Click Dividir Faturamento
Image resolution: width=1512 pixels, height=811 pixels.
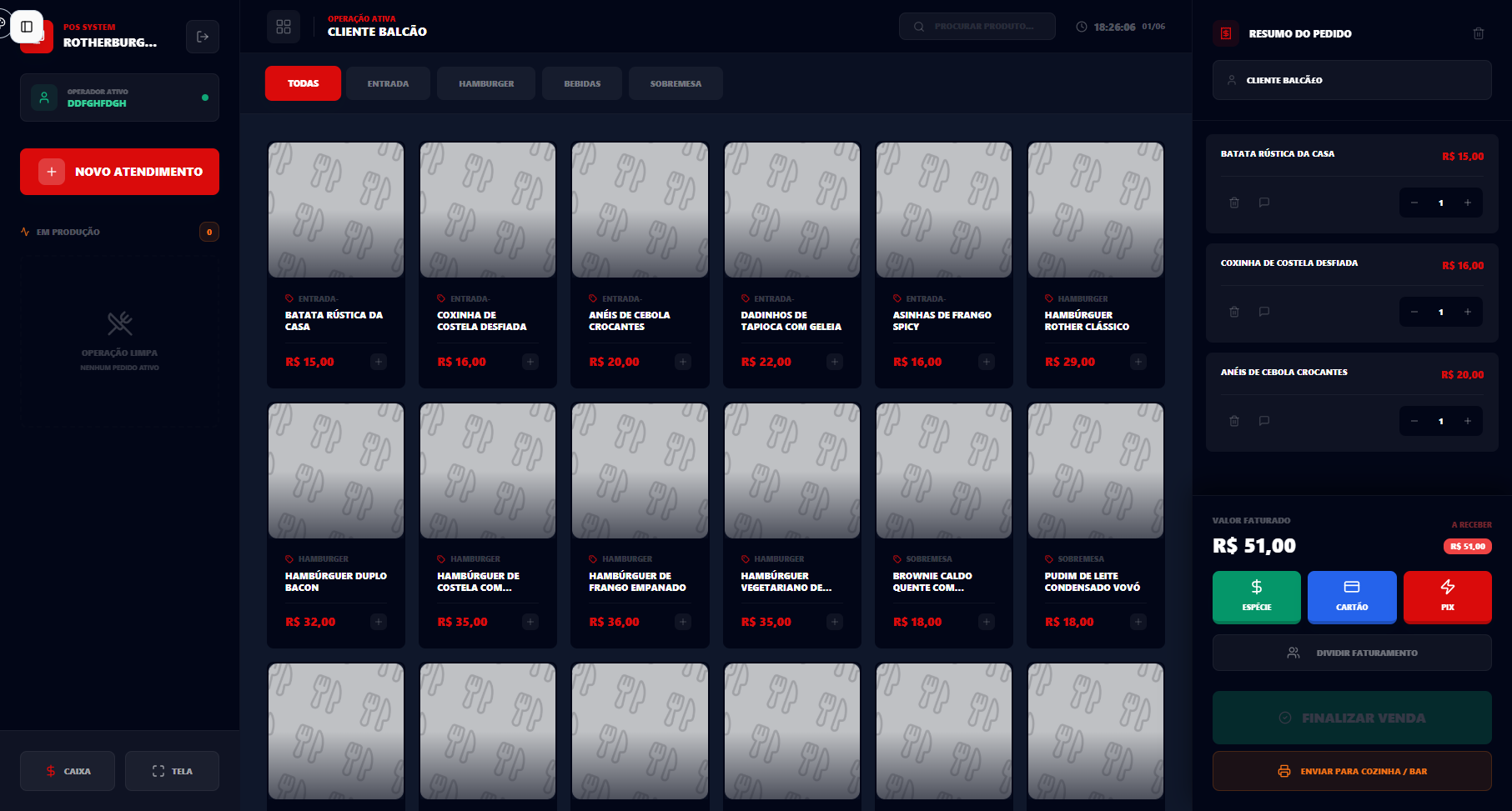pos(1352,653)
